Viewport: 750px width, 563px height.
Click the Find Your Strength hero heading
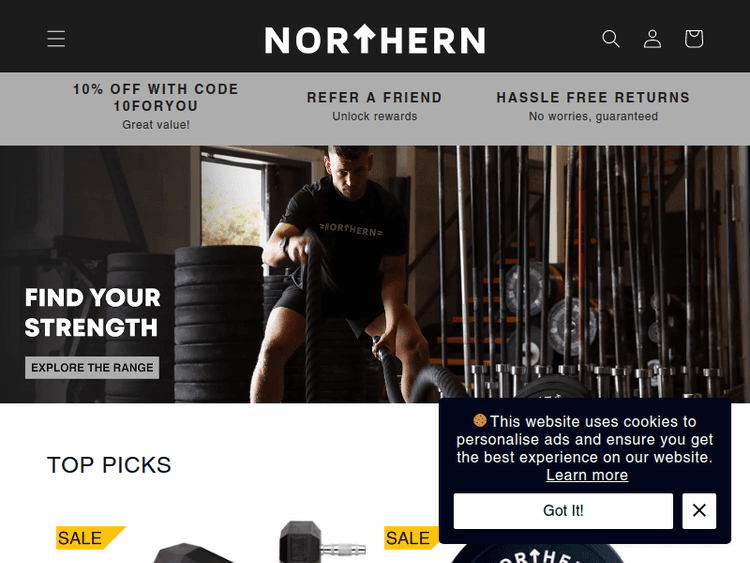click(92, 312)
